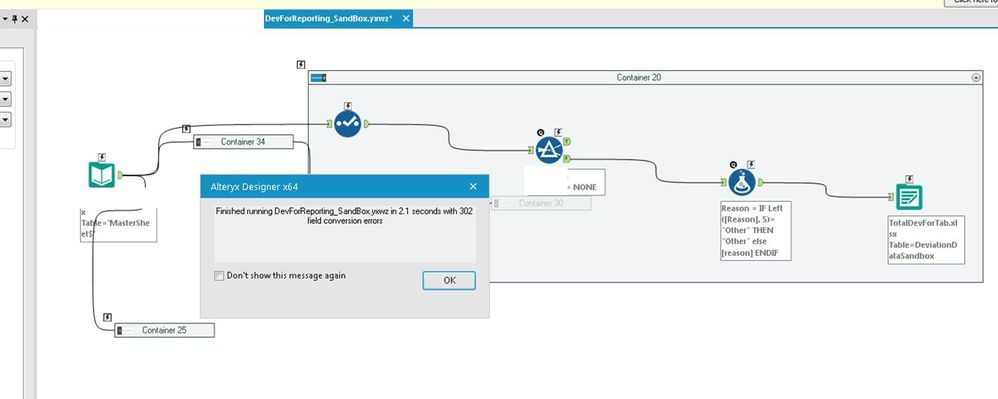The image size is (998, 399).
Task: Toggle Container 20 disable switch
Action: [x=318, y=78]
